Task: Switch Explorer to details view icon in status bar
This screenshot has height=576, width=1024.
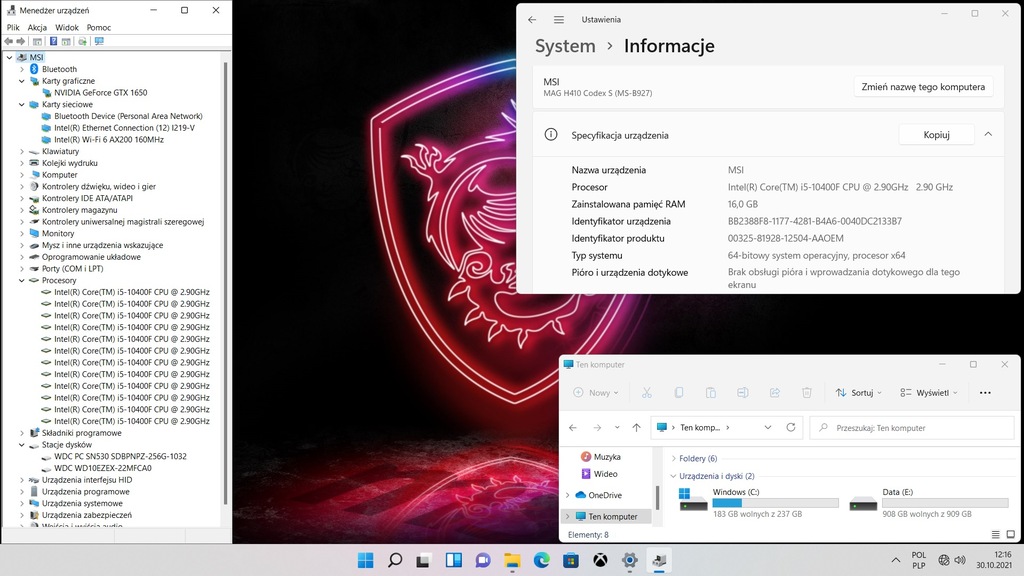Action: coord(995,534)
